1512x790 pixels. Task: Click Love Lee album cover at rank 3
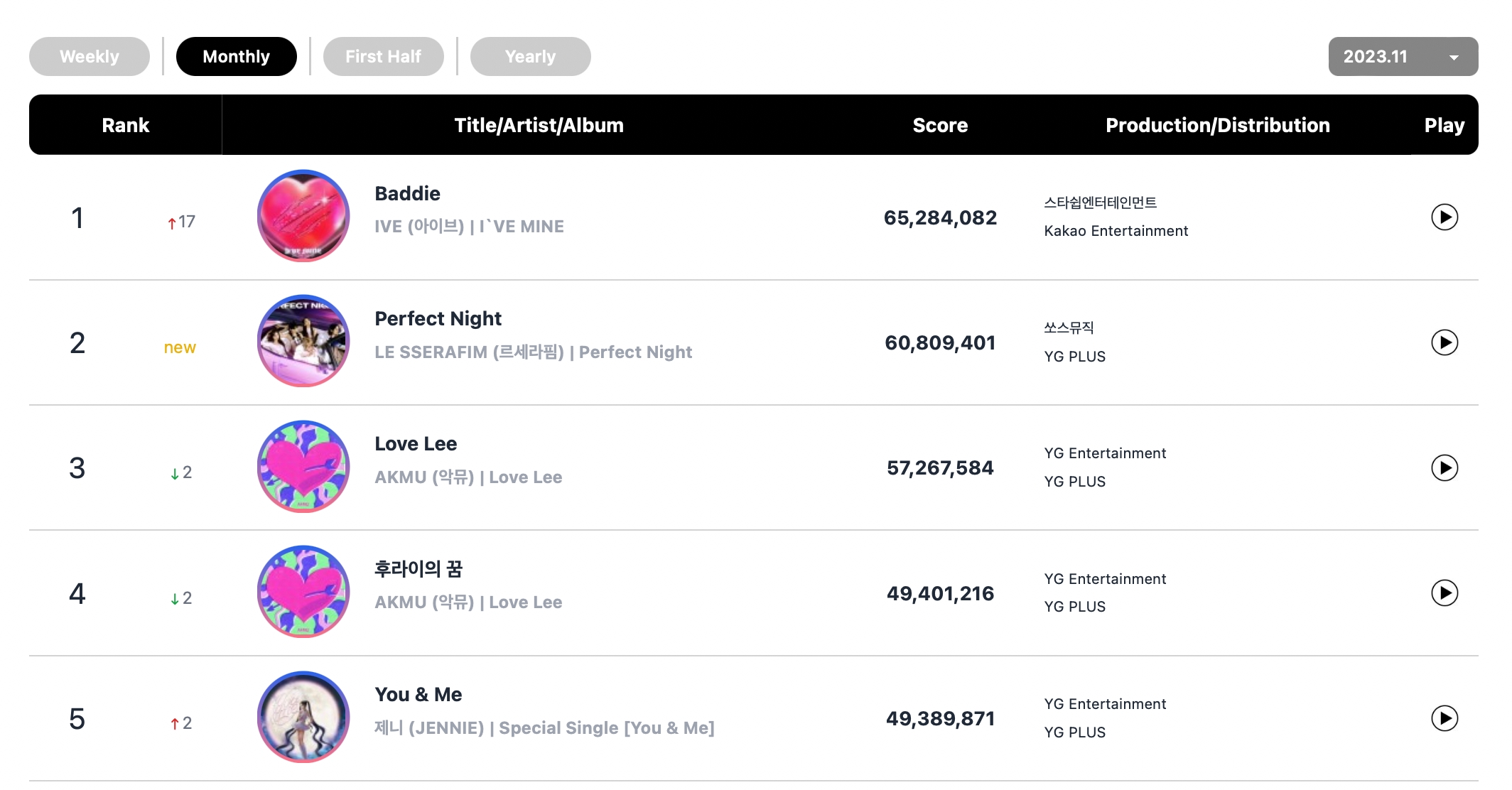(x=303, y=467)
